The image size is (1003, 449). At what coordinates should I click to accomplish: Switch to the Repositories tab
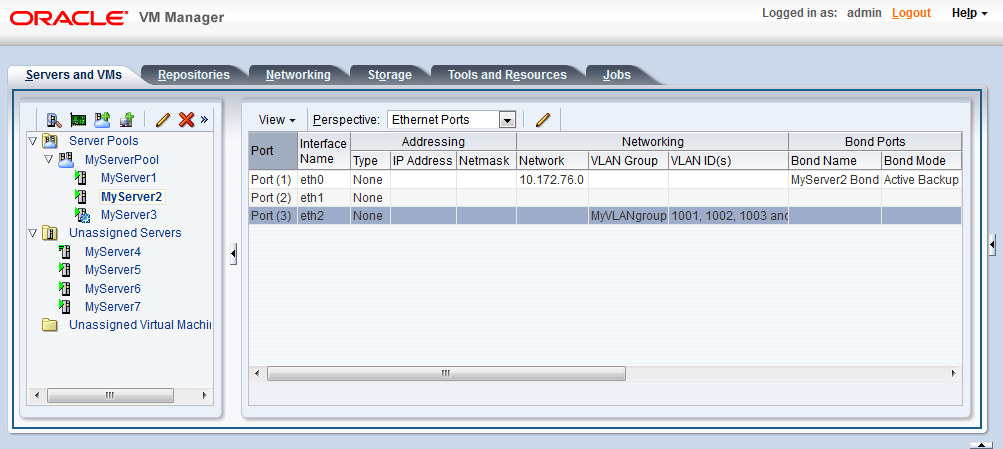point(194,75)
